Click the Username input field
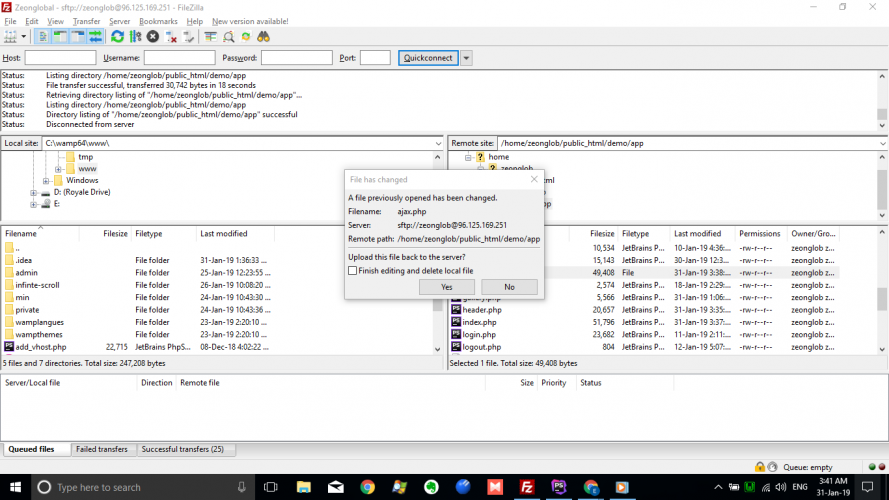This screenshot has width=889, height=500. [179, 58]
